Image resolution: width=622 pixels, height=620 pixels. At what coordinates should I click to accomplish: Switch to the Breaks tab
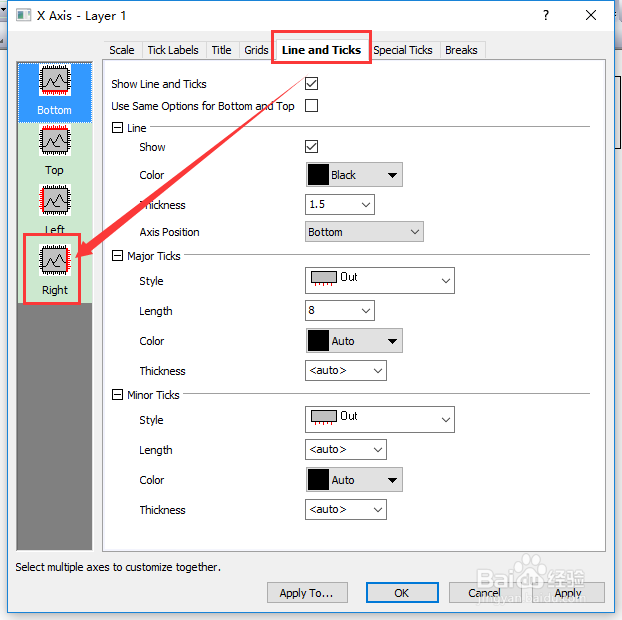coord(461,50)
